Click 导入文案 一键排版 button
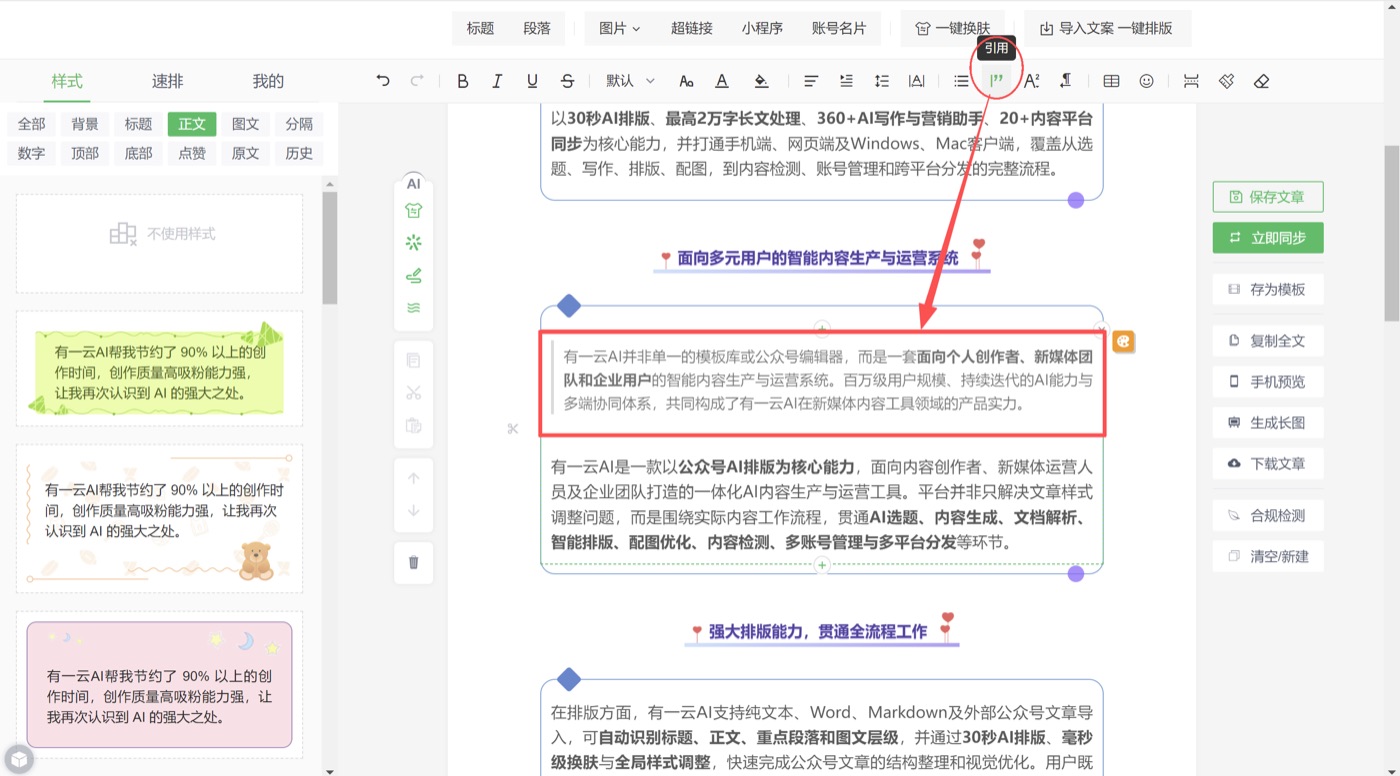Viewport: 1400px width, 776px height. click(1107, 28)
